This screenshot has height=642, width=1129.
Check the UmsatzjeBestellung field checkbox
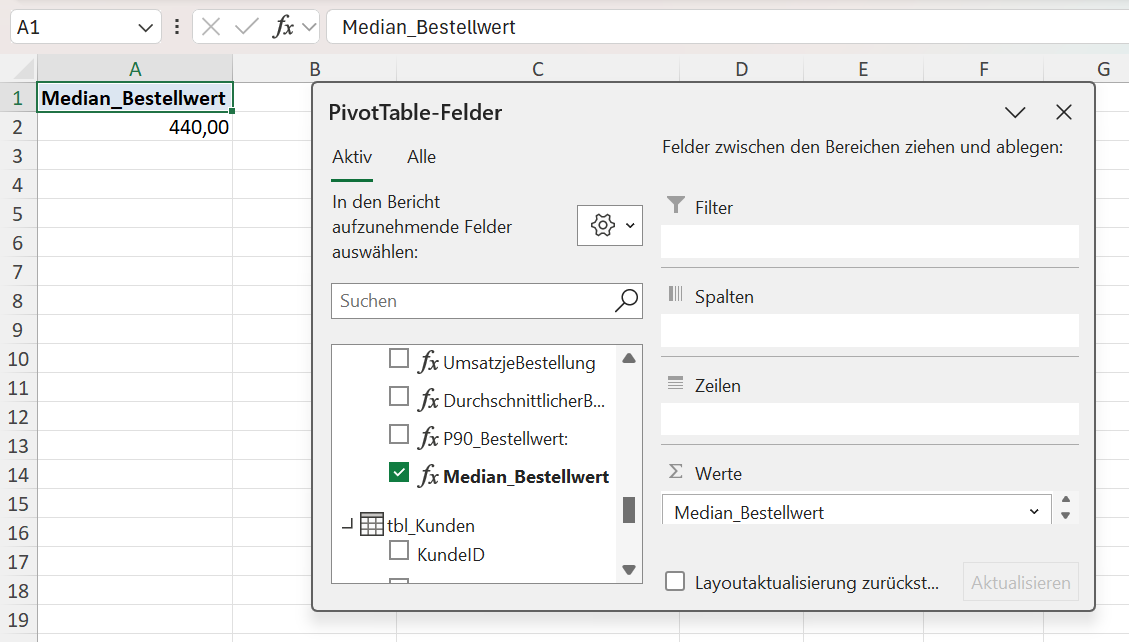[398, 359]
